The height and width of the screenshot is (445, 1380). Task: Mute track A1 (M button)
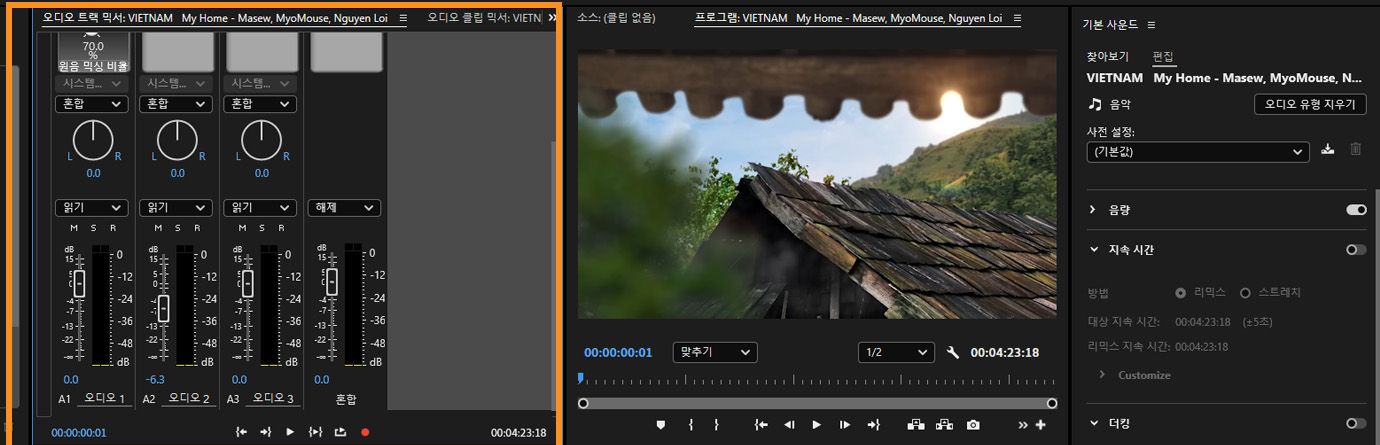[74, 229]
